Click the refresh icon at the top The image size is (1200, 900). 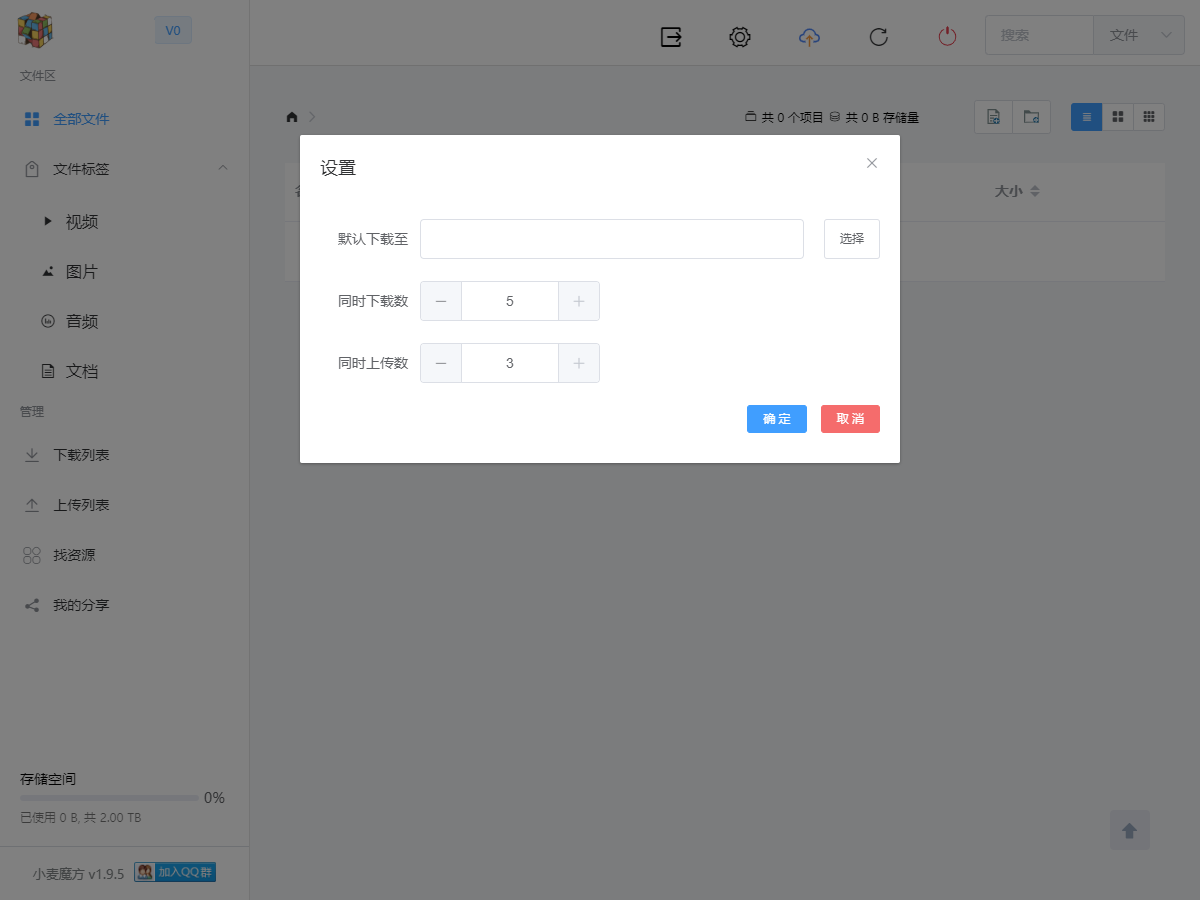click(878, 36)
